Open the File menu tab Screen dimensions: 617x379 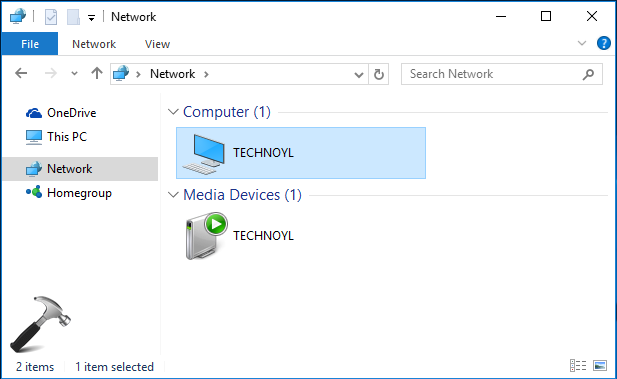point(30,44)
